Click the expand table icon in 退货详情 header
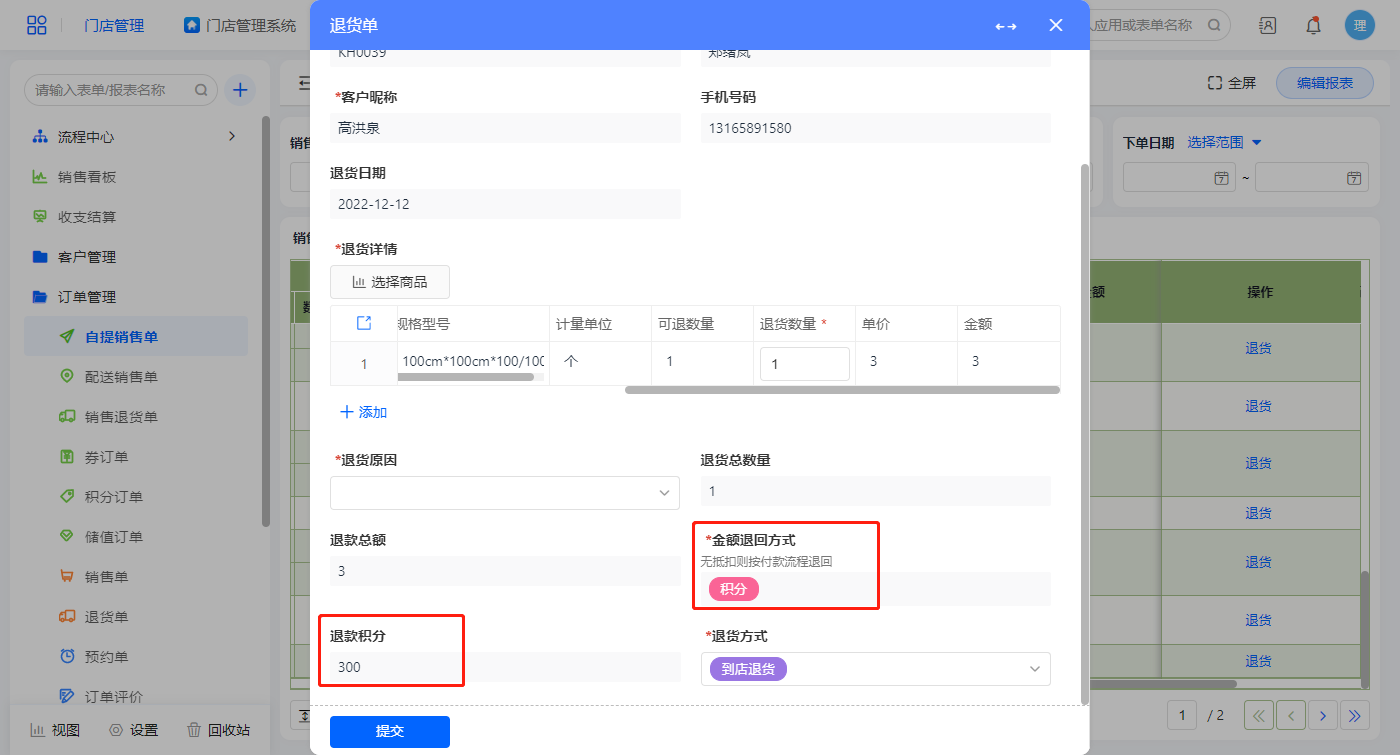The width and height of the screenshot is (1400, 755). coord(364,323)
